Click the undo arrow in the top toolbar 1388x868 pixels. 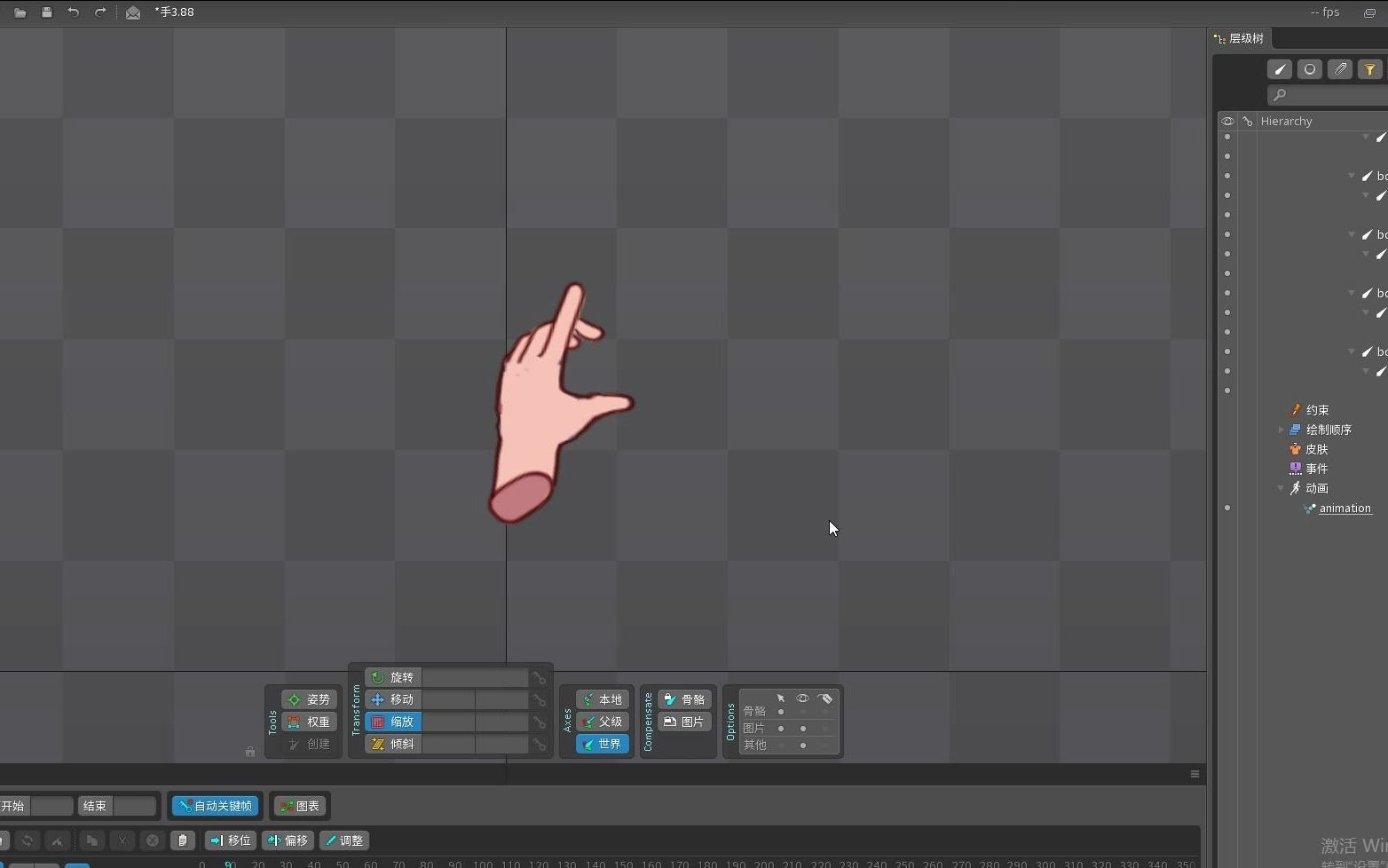73,12
